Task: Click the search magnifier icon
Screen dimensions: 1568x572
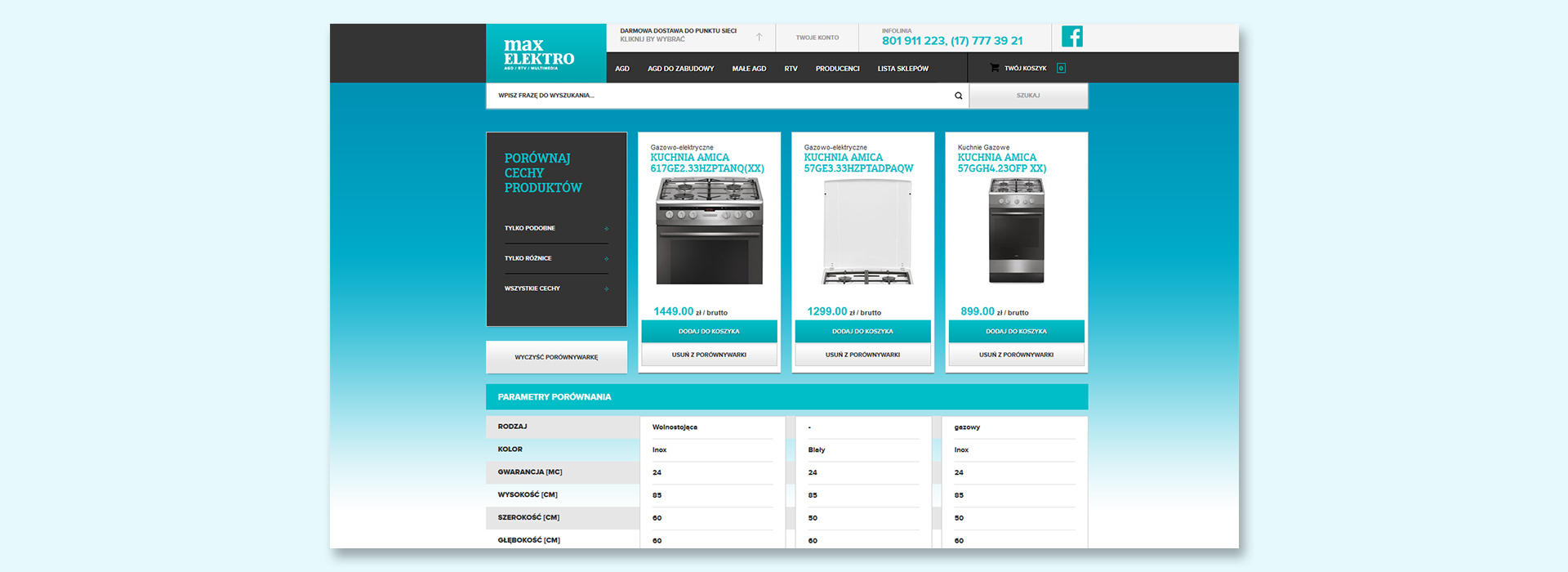Action: coord(959,96)
